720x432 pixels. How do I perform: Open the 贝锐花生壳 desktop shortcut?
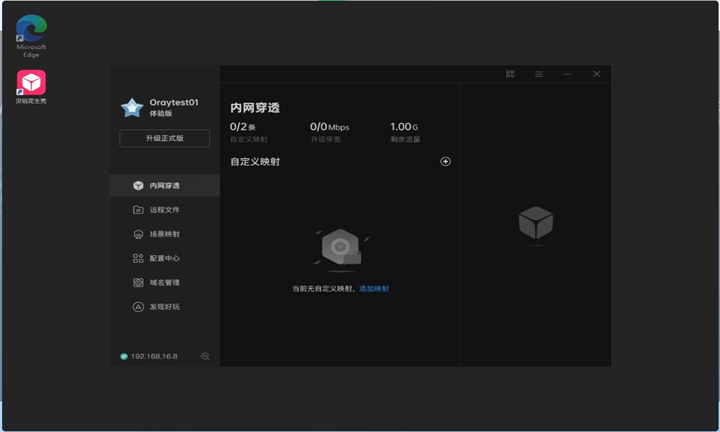tap(31, 87)
